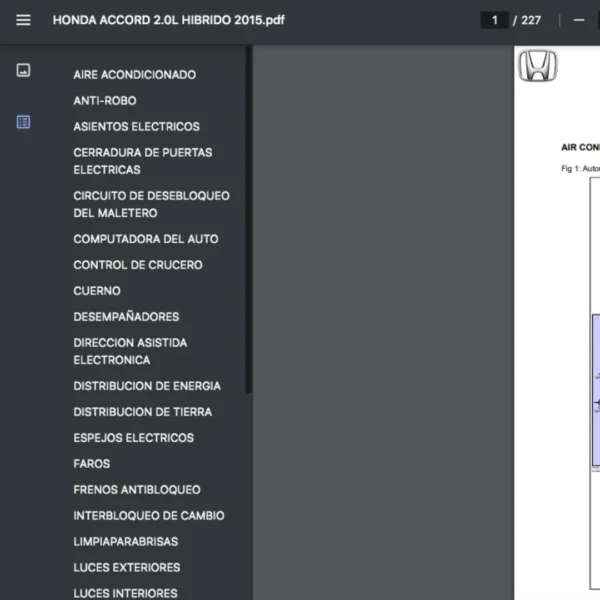Click the total page count 227
The height and width of the screenshot is (600, 600).
click(x=531, y=20)
